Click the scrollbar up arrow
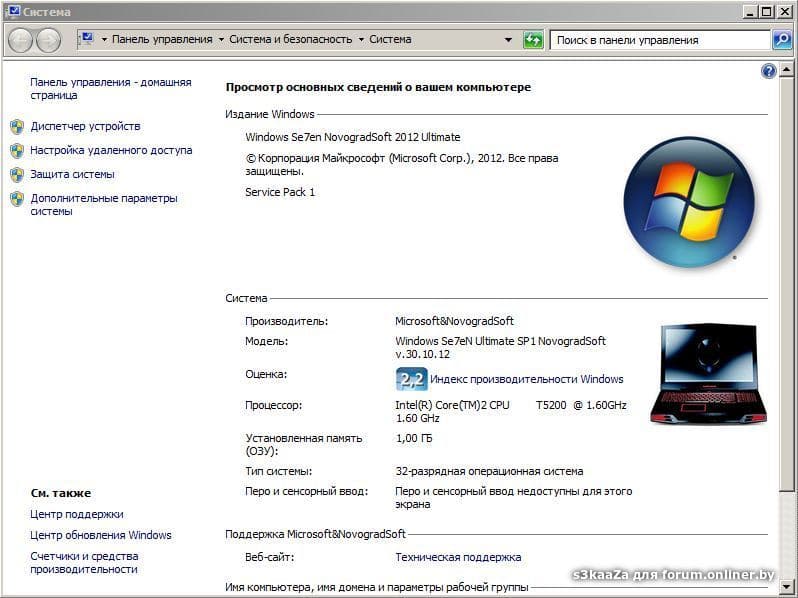 click(786, 69)
